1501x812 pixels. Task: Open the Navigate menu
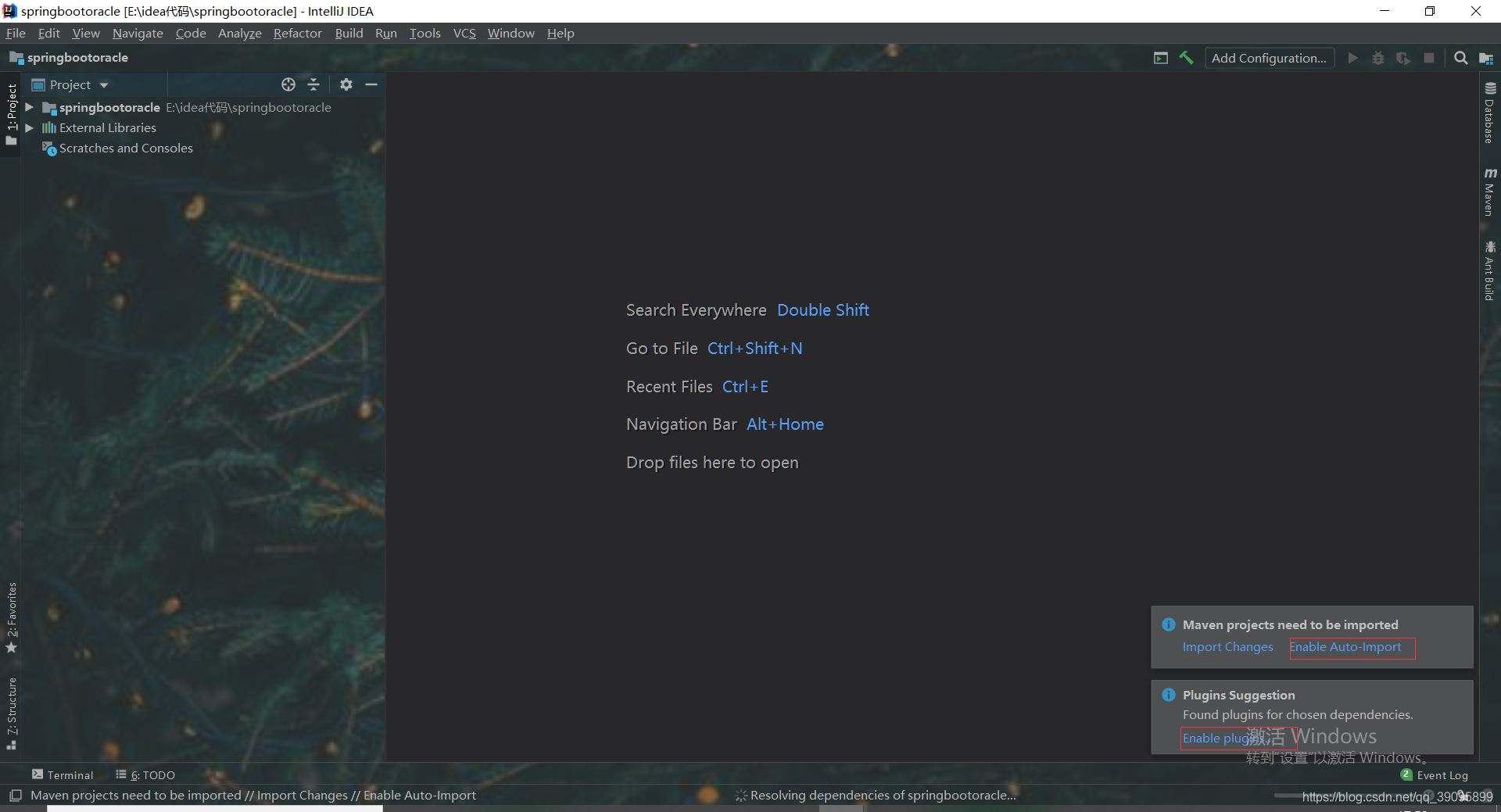(138, 33)
